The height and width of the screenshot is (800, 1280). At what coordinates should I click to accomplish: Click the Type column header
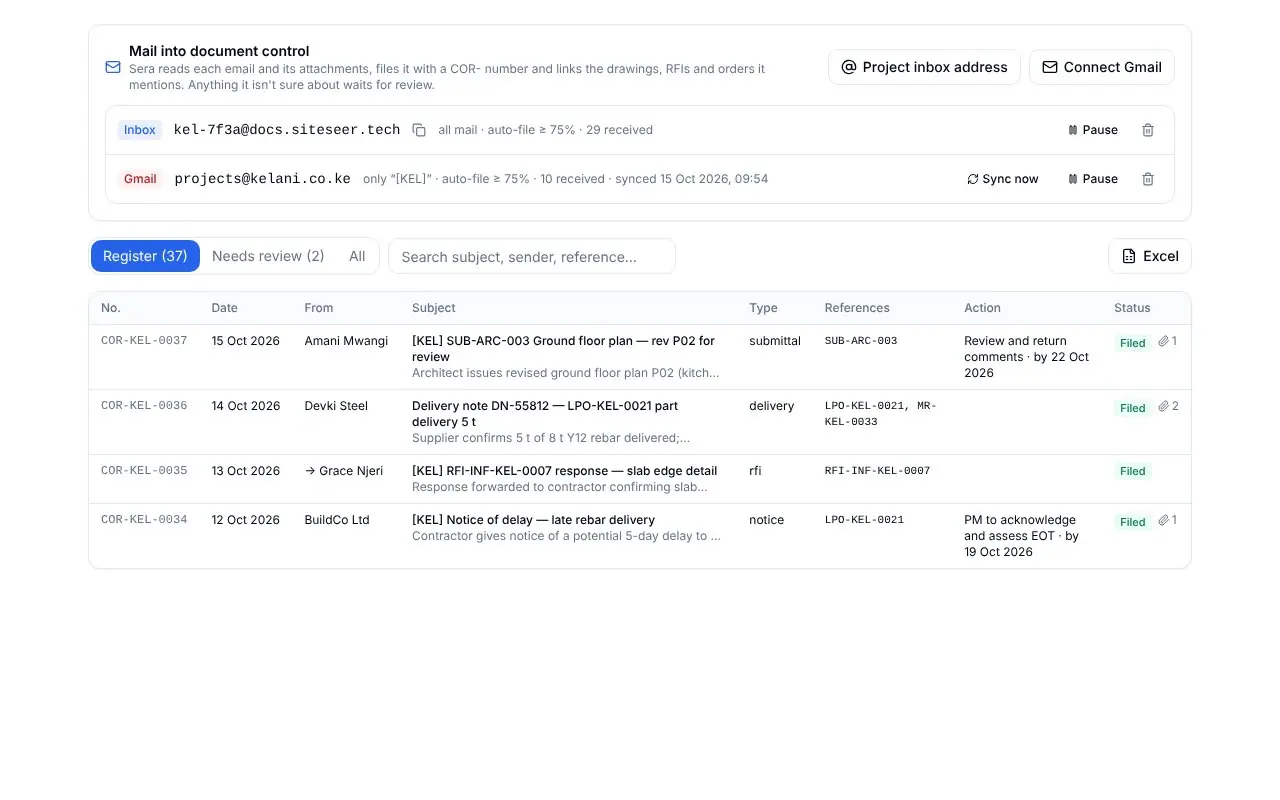pyautogui.click(x=763, y=308)
